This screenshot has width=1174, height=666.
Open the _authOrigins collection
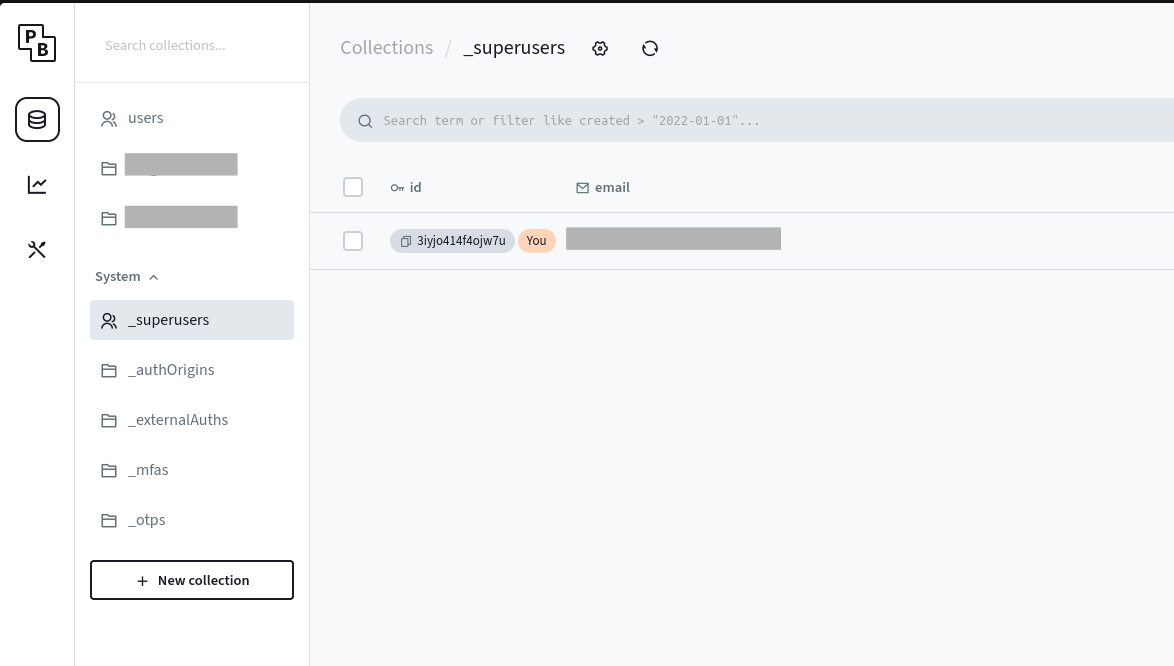coord(171,370)
